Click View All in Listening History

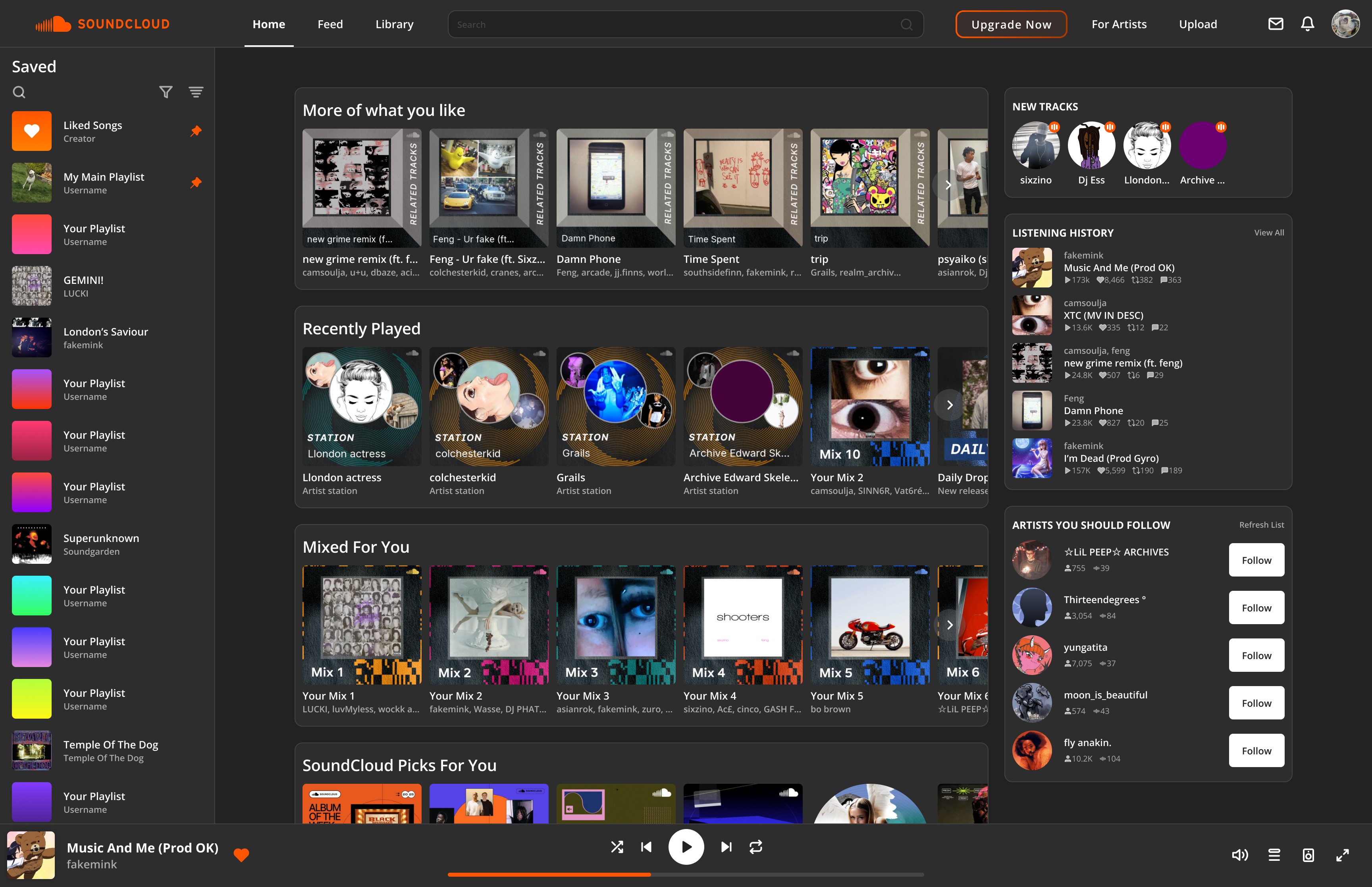pos(1268,233)
